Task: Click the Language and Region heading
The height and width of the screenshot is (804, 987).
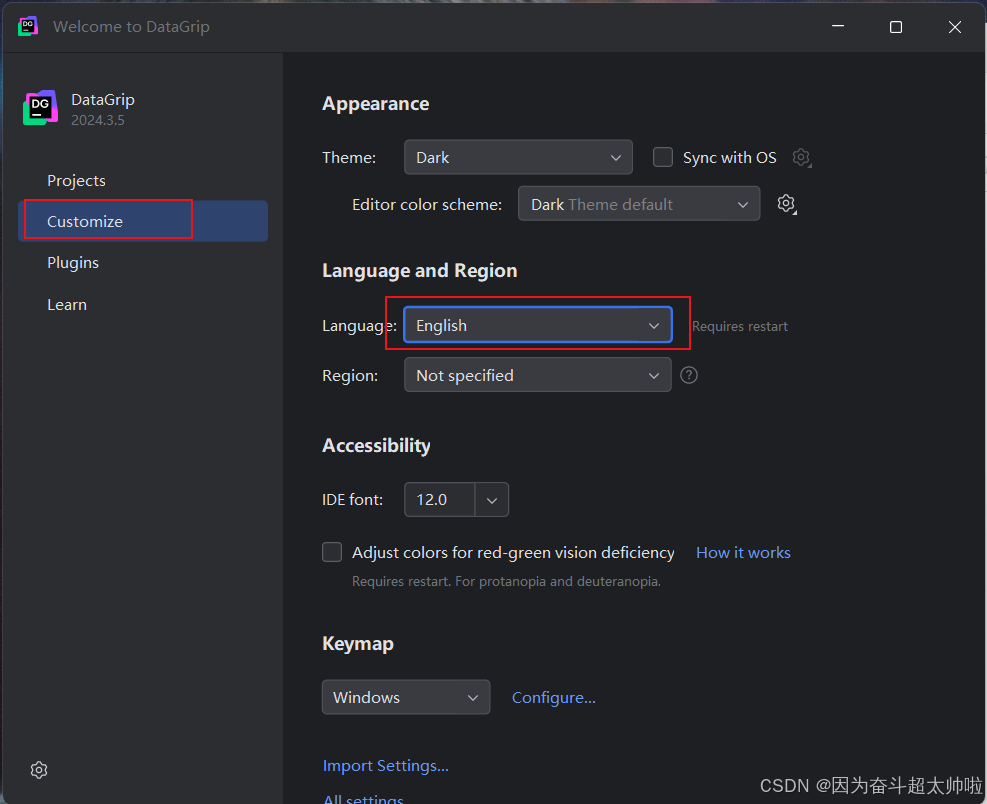Action: pos(420,271)
